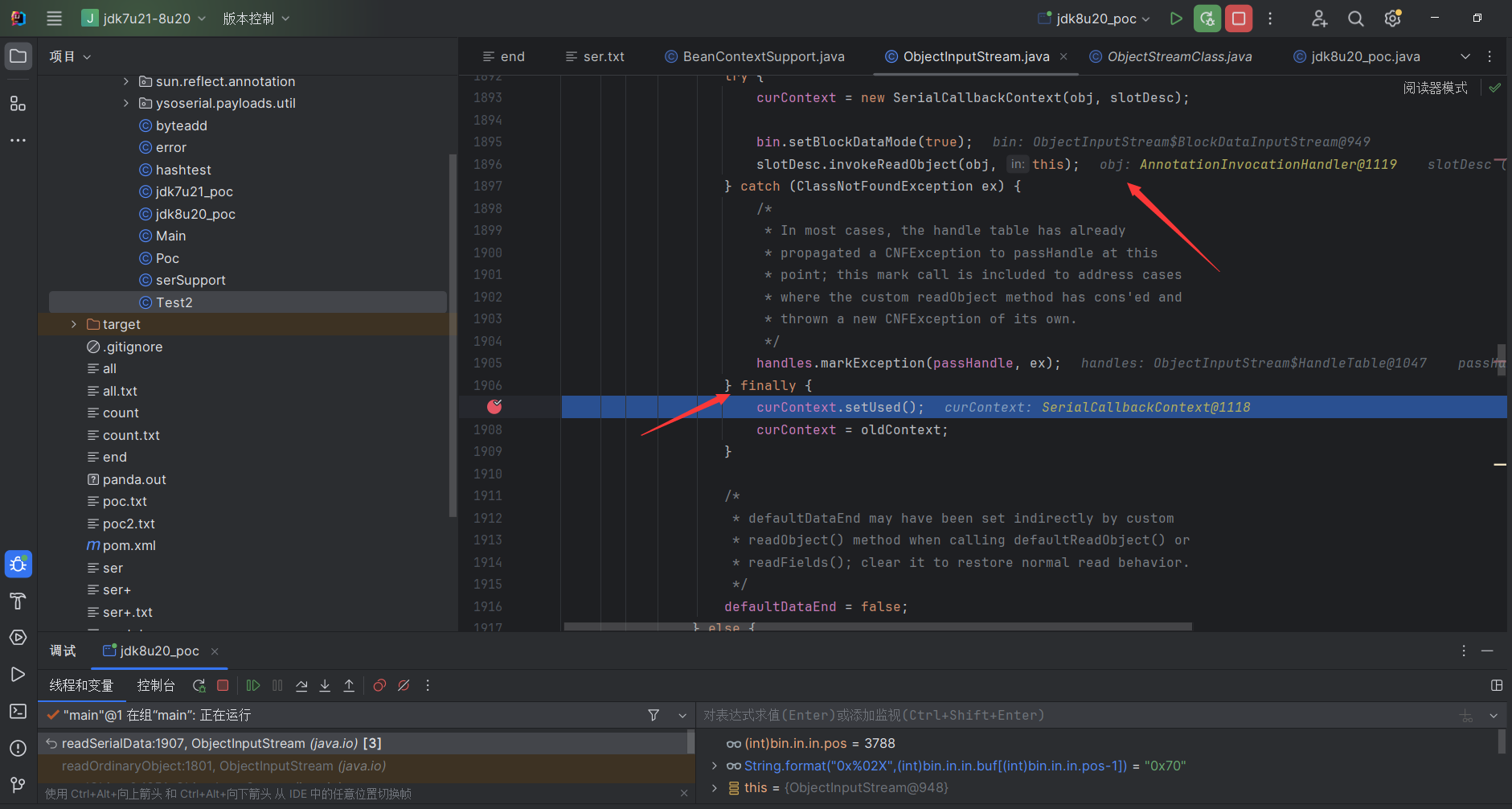Viewport: 1512px width, 809px height.
Task: Click Stop in the debug toolbar
Action: (223, 685)
